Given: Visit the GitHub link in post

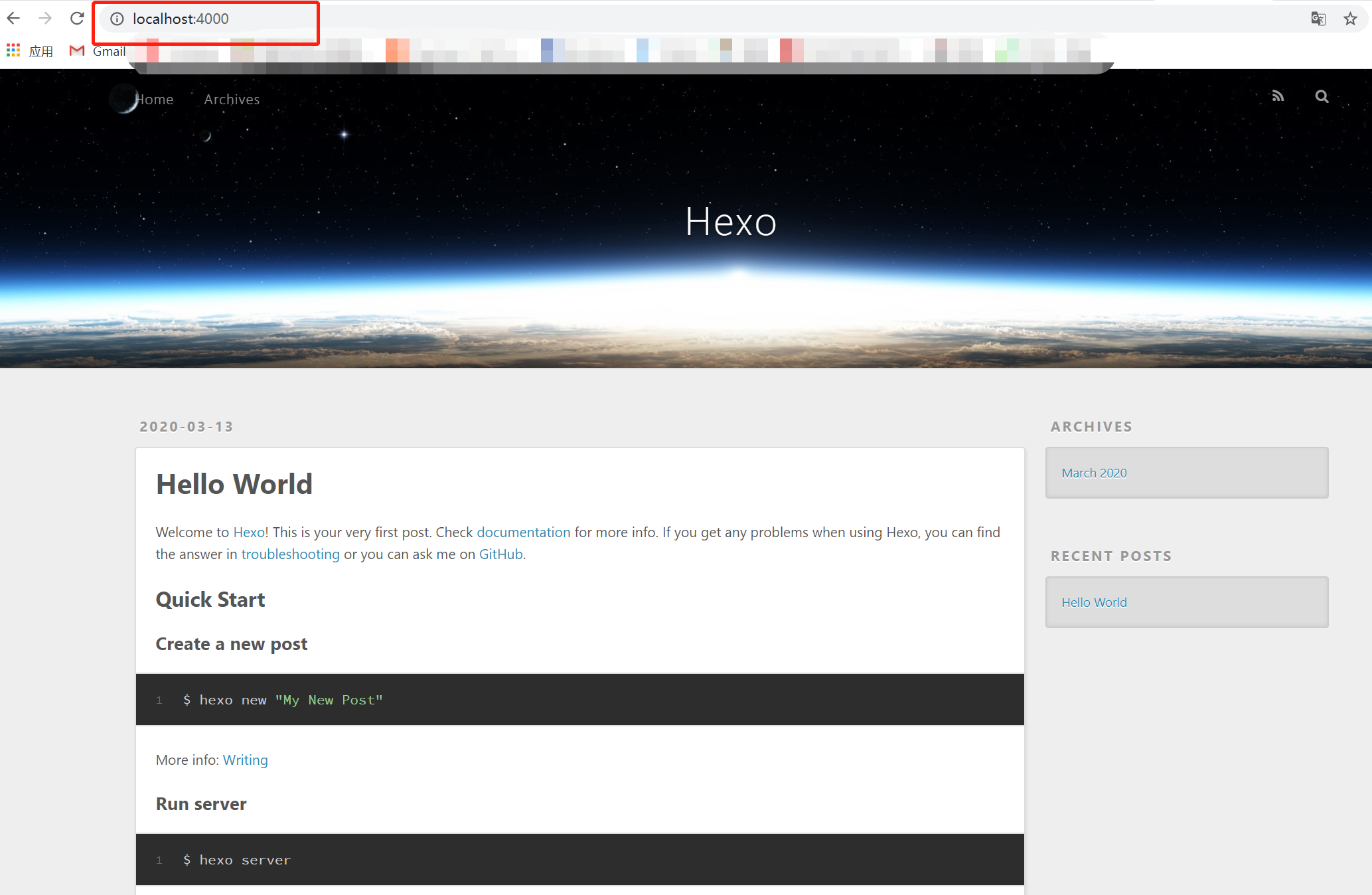Looking at the screenshot, I should point(500,554).
